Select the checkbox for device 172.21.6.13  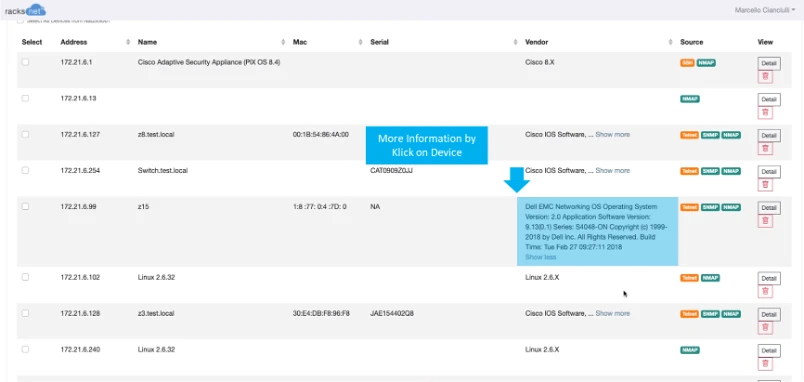(x=25, y=98)
